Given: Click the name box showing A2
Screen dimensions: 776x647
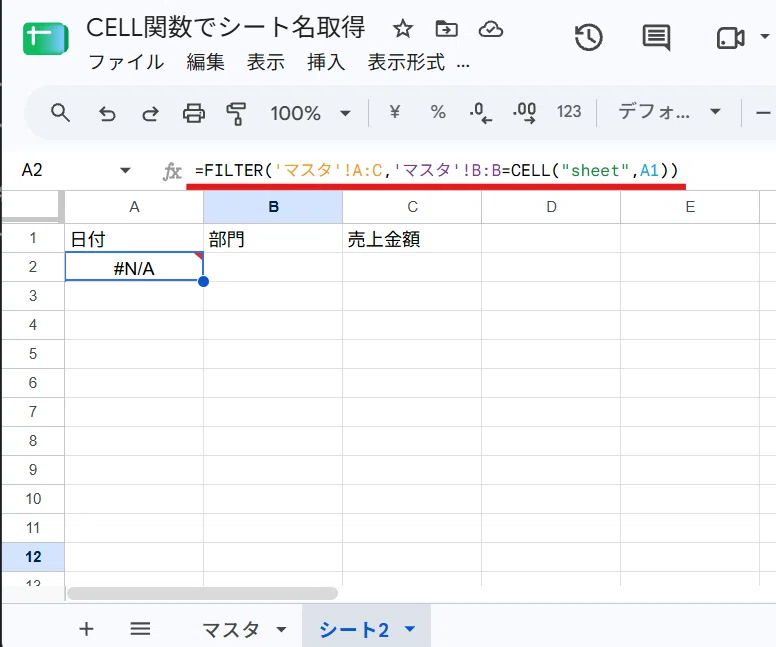Looking at the screenshot, I should click(x=32, y=170).
